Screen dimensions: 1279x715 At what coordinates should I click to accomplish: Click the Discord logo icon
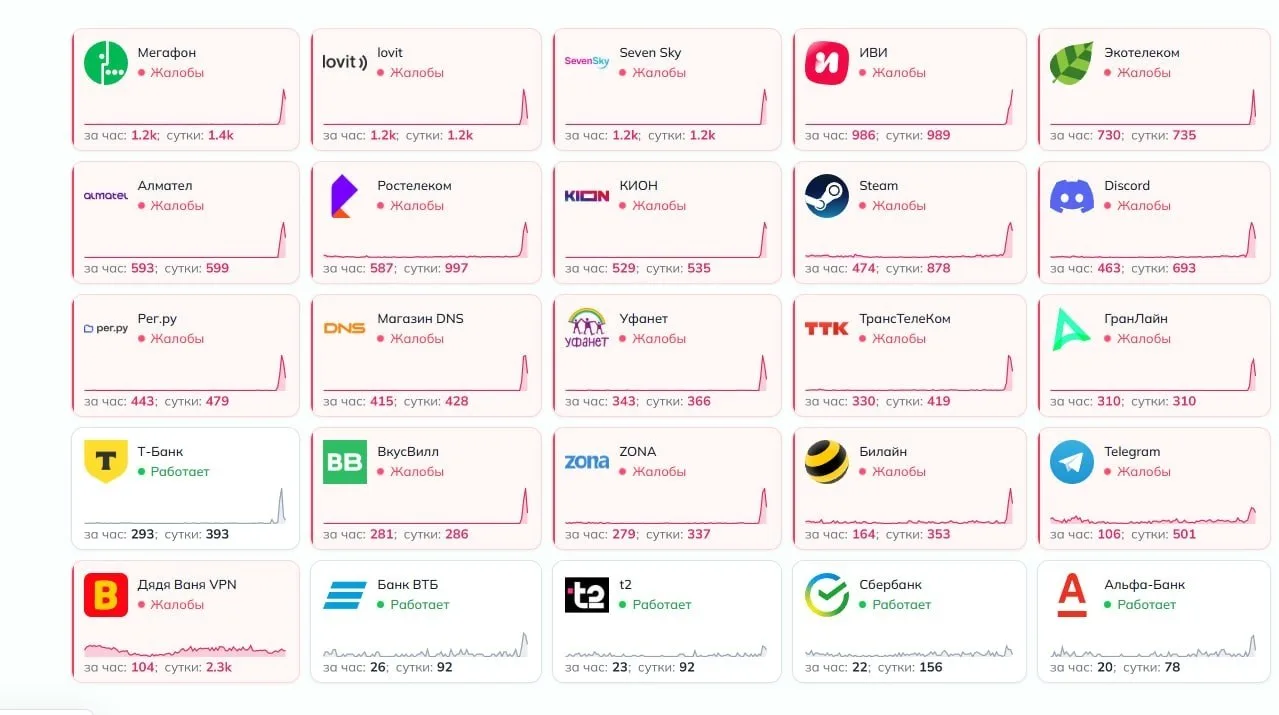tap(1072, 195)
